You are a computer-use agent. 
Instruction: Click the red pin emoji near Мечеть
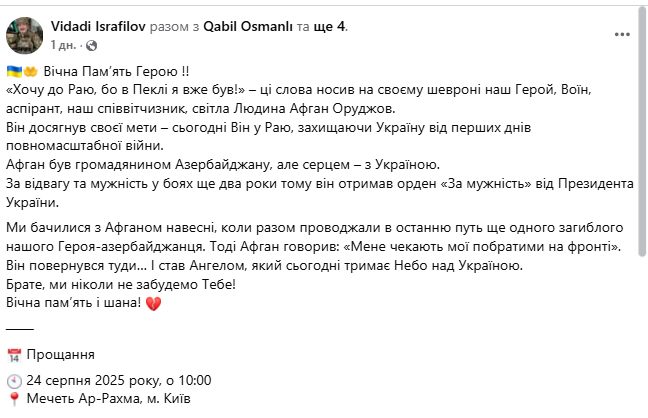tap(14, 398)
